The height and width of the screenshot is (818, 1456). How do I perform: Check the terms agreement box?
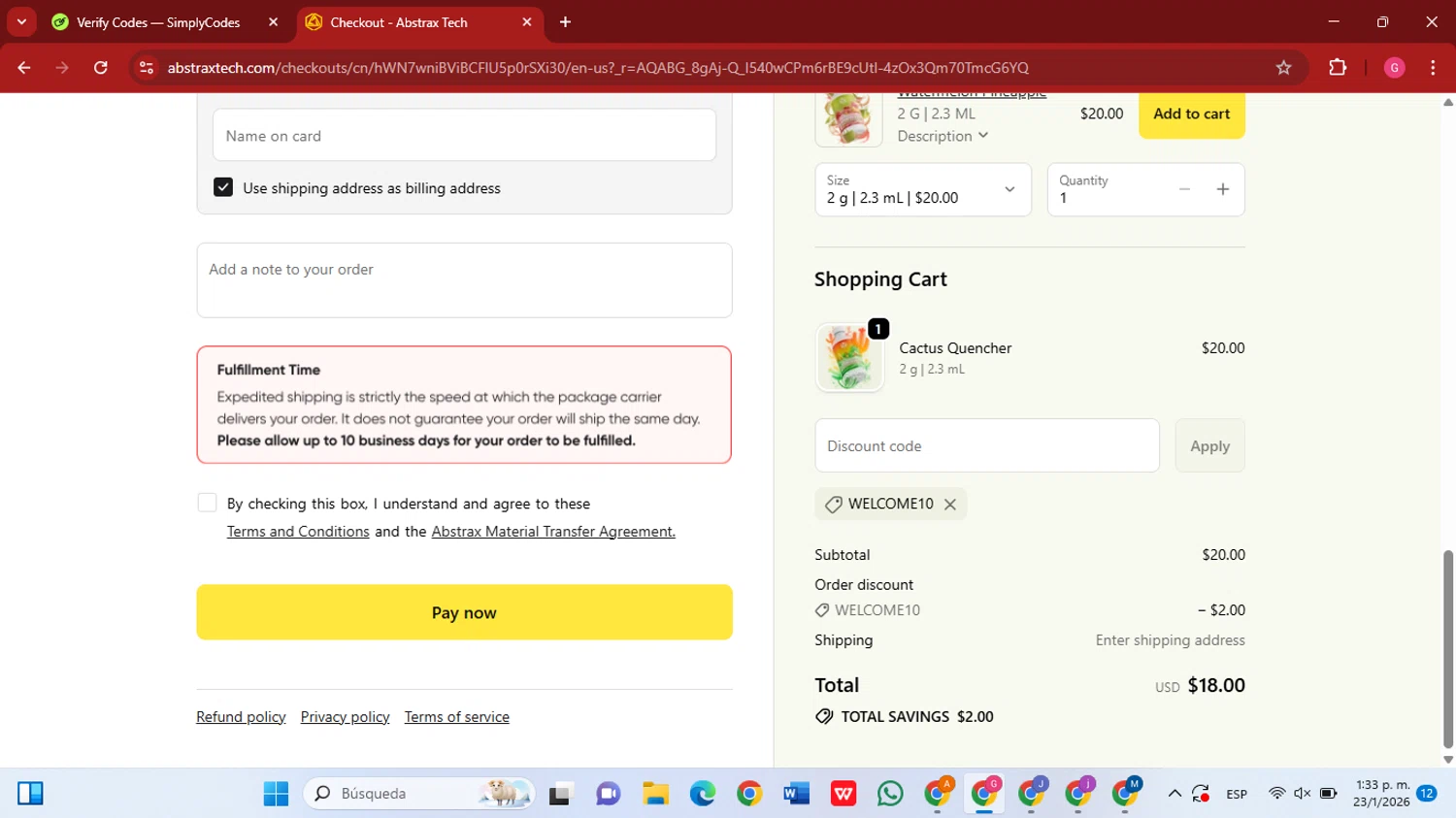[x=207, y=503]
